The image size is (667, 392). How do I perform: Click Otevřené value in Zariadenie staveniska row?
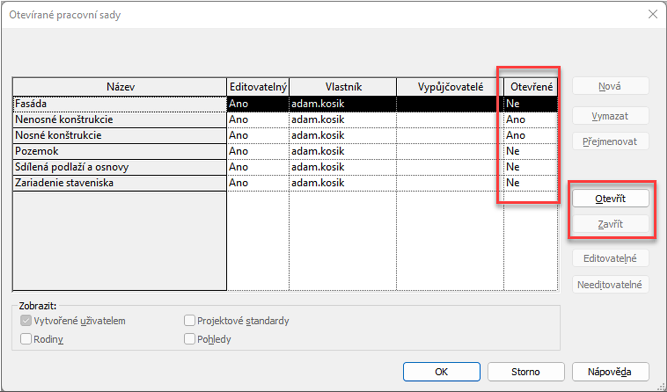531,183
